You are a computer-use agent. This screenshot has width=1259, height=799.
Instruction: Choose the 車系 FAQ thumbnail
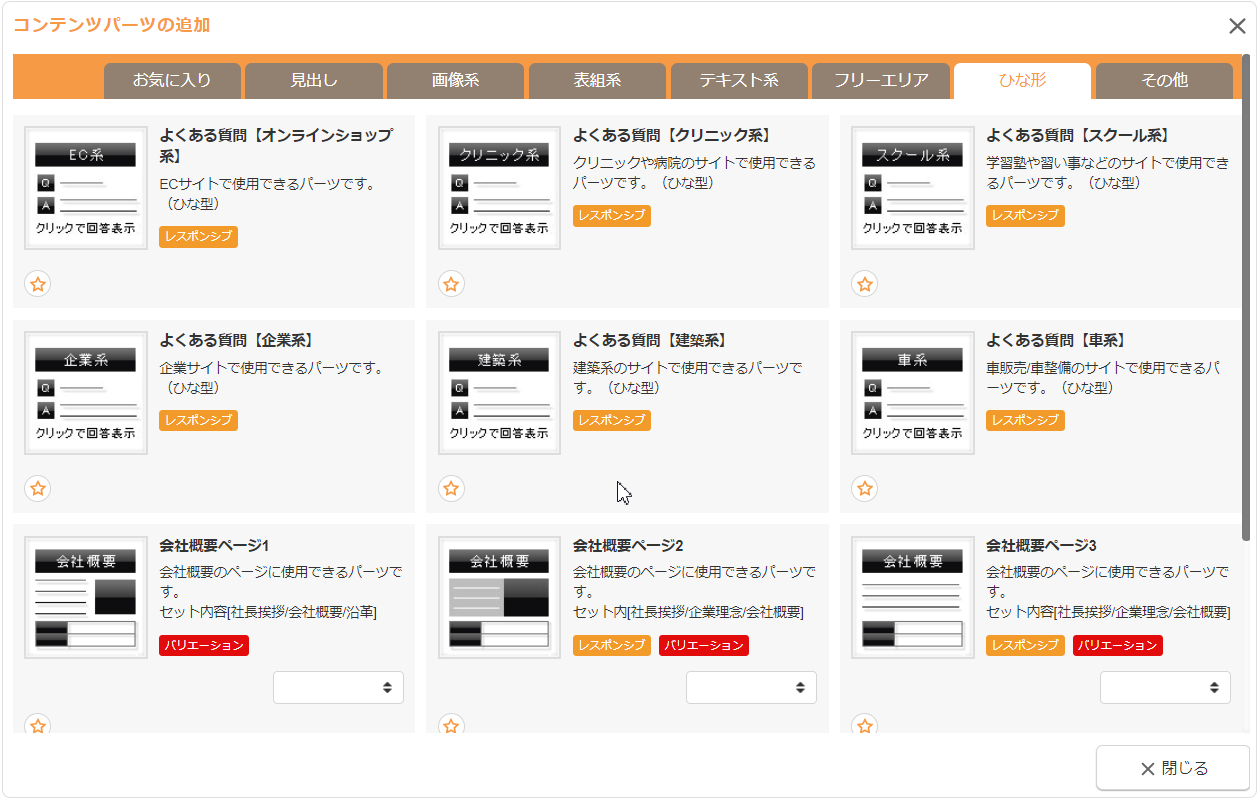[913, 393]
